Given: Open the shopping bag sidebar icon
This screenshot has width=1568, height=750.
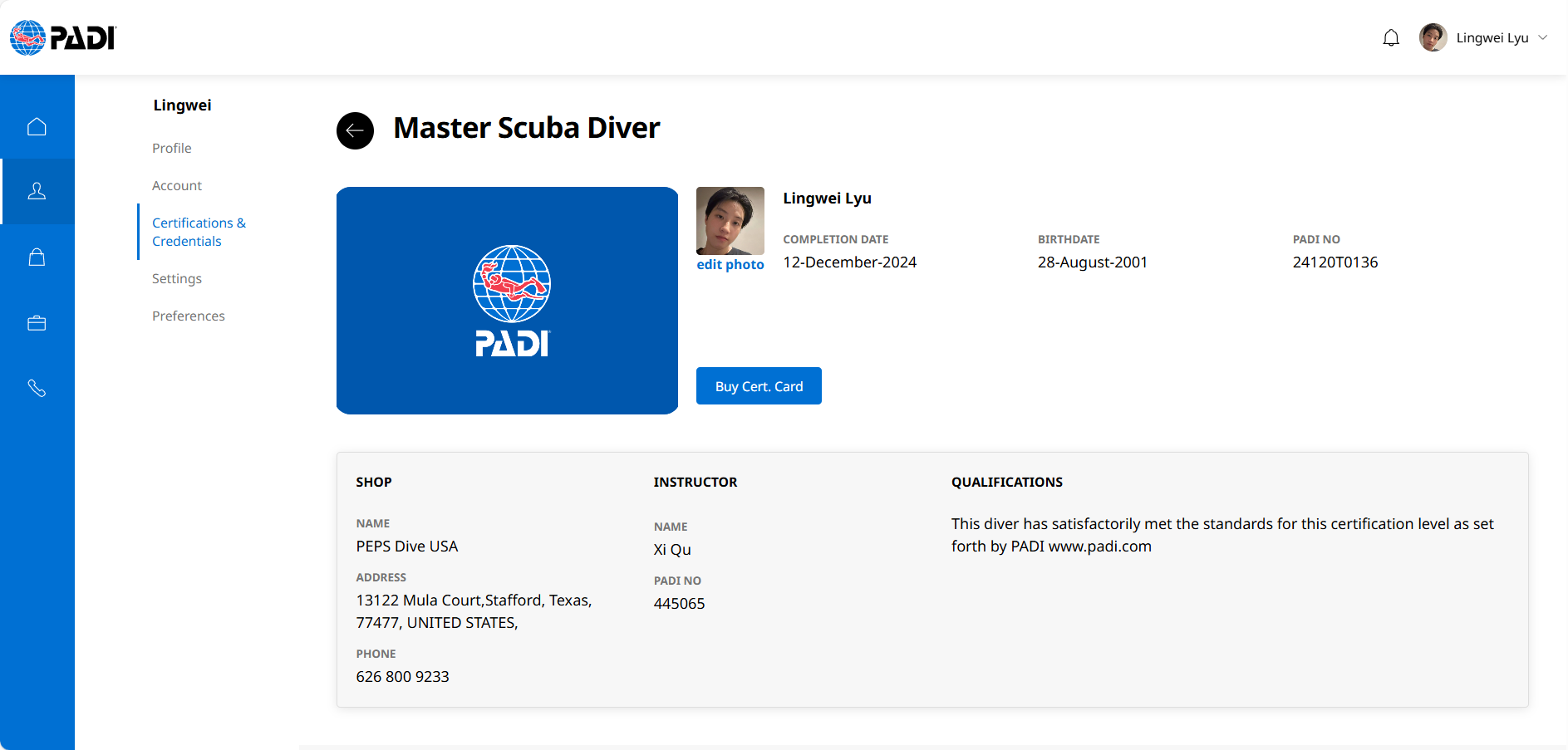Looking at the screenshot, I should [x=37, y=257].
